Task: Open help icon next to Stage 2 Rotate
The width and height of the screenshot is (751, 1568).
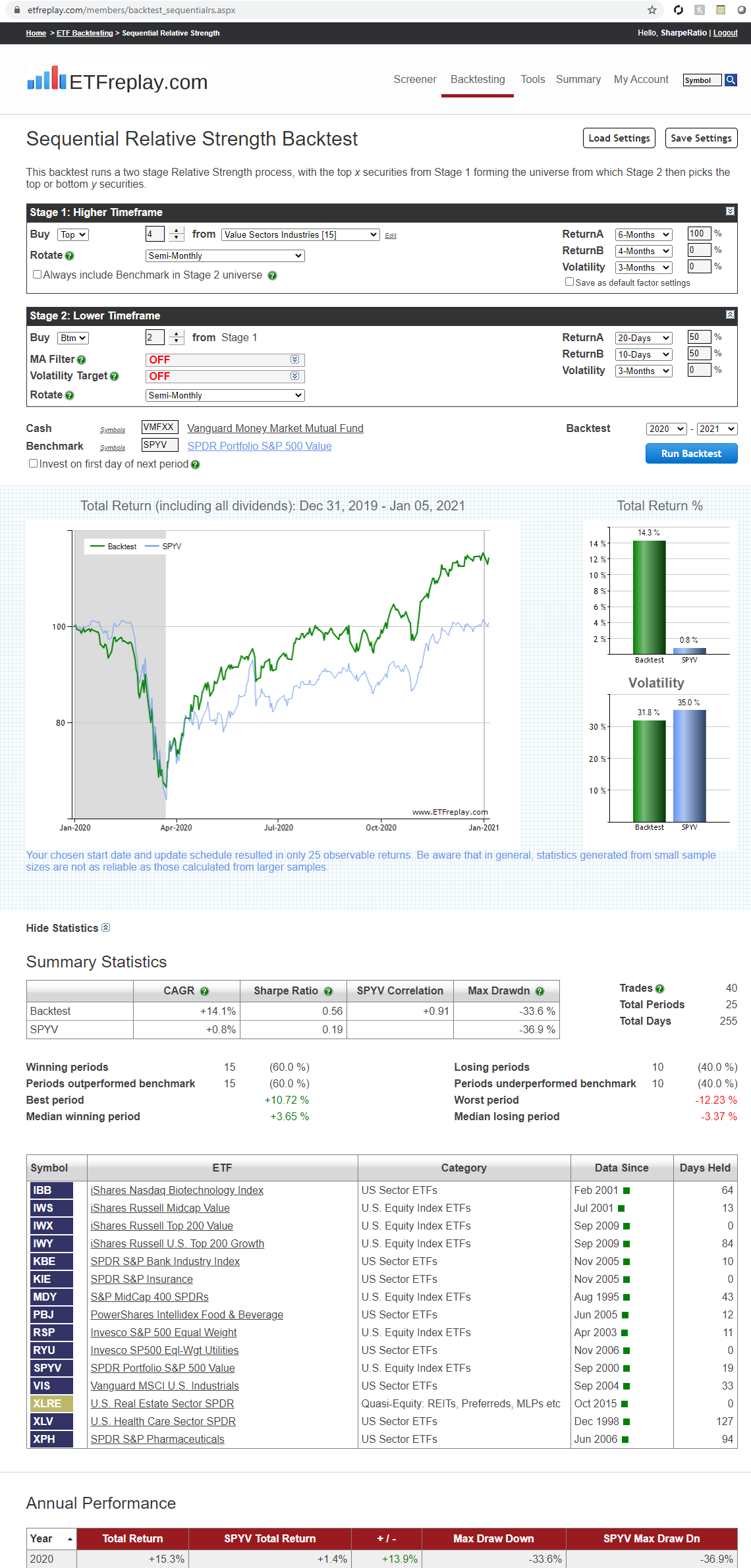Action: 70,395
